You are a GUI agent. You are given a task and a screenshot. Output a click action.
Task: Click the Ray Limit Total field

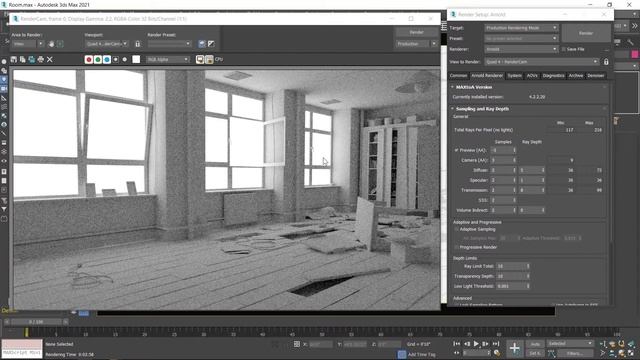[513, 266]
